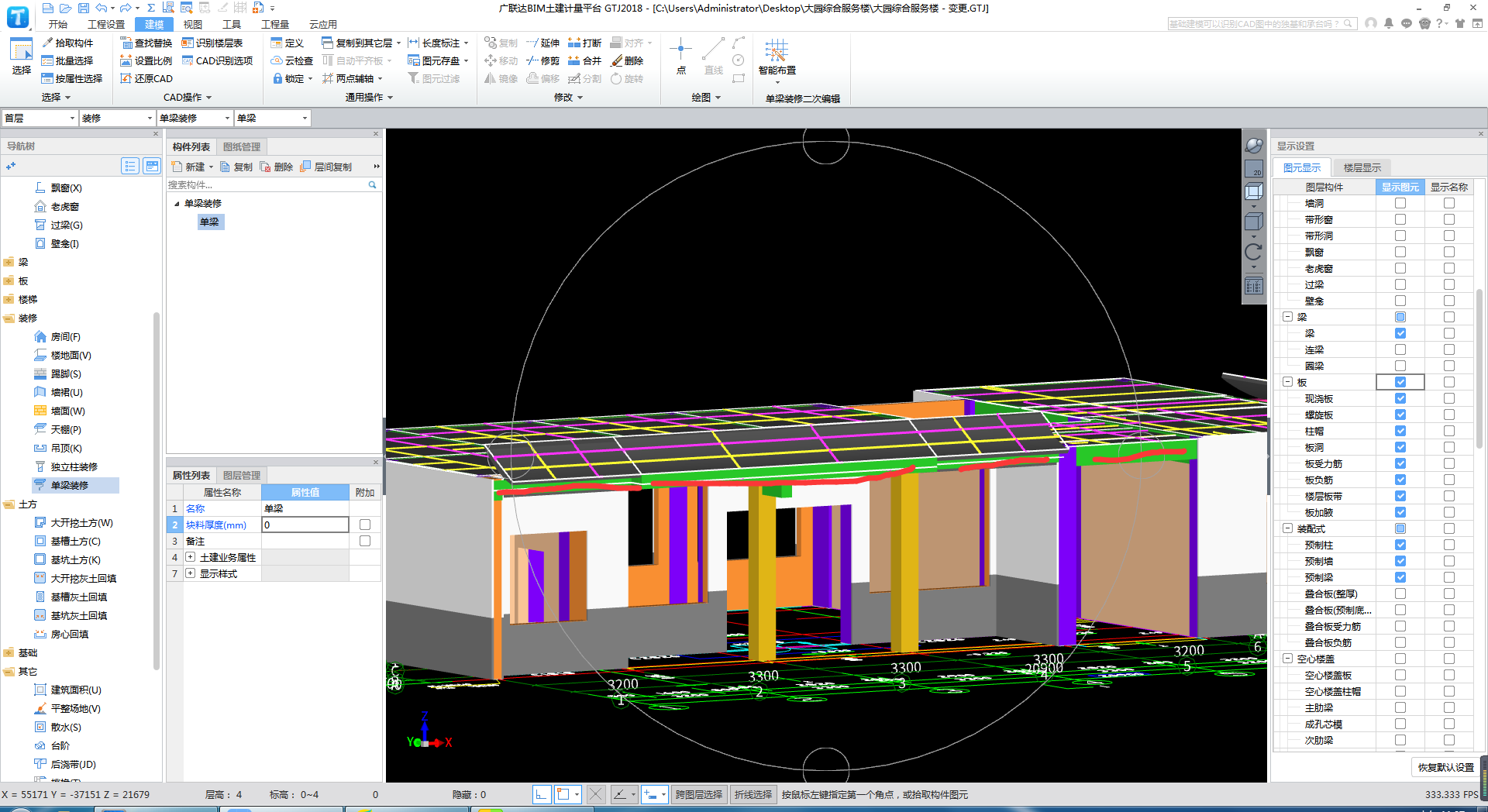The image size is (1488, 812).
Task: Click the 搜索构件 search field
Action: pos(266,185)
